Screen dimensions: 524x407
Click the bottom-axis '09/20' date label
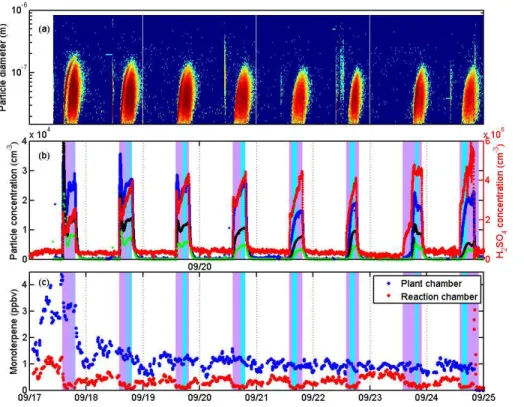(x=200, y=398)
